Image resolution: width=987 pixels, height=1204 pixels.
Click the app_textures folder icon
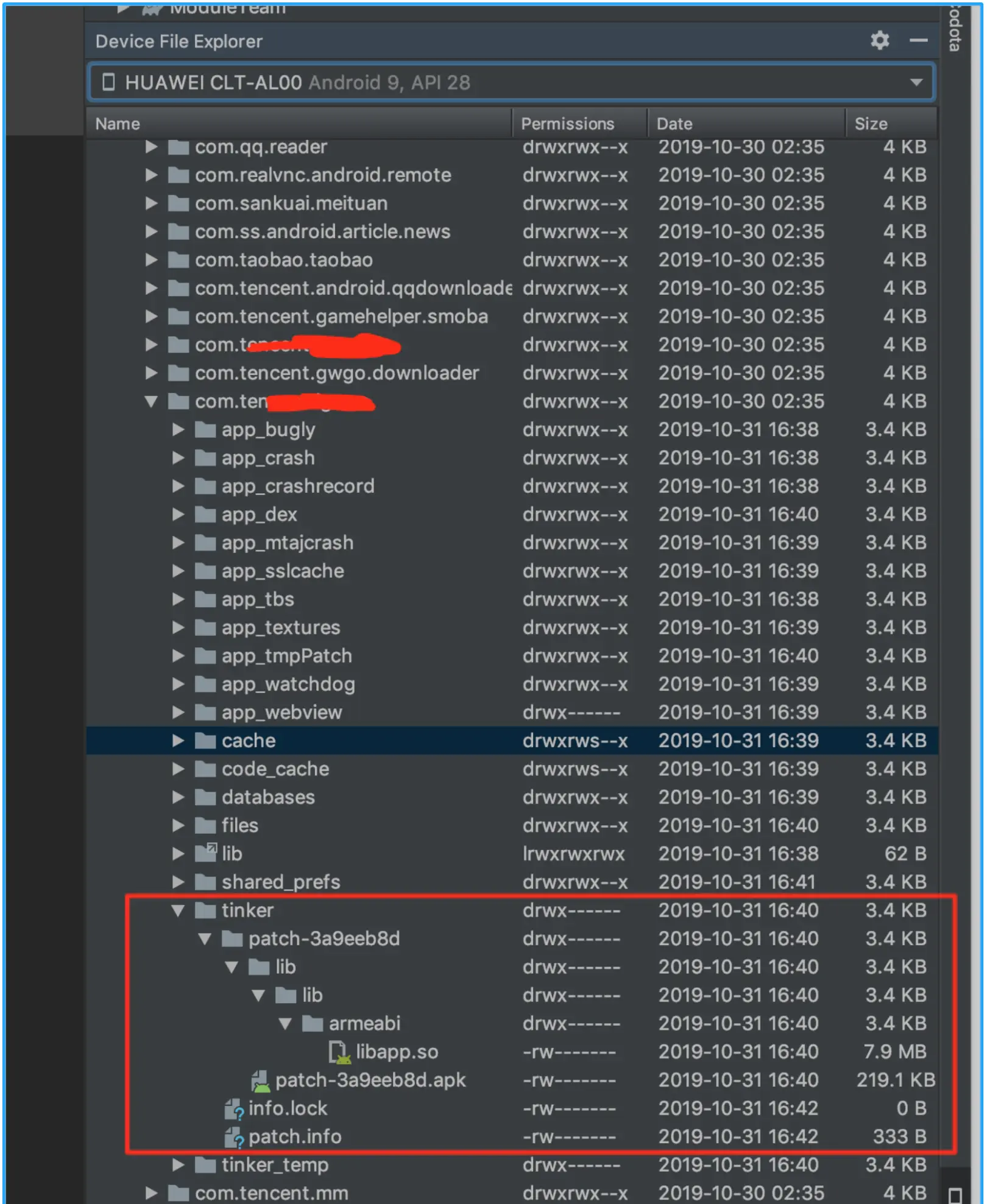tap(205, 628)
